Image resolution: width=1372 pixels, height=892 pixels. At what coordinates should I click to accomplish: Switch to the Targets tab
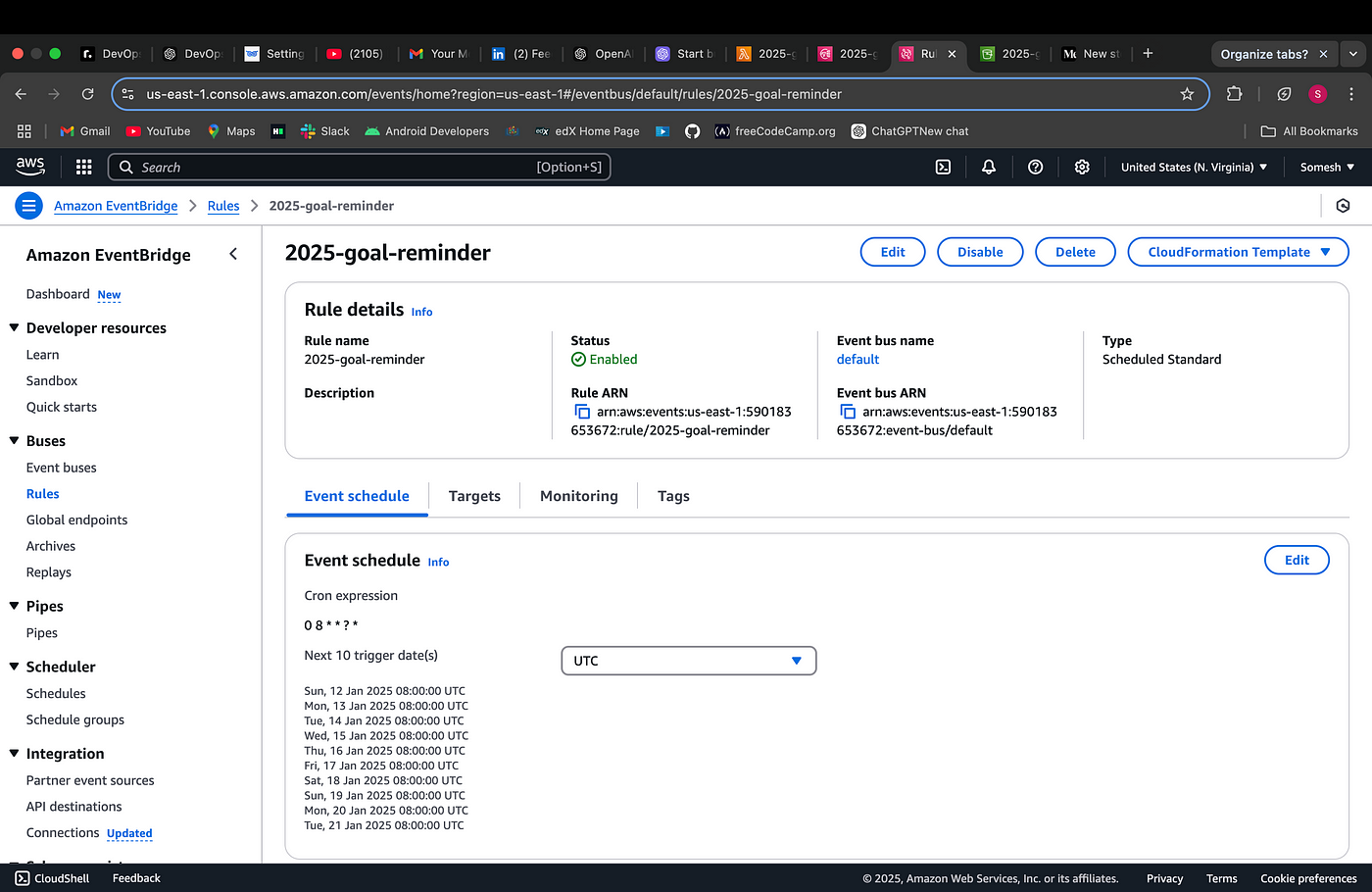click(474, 496)
